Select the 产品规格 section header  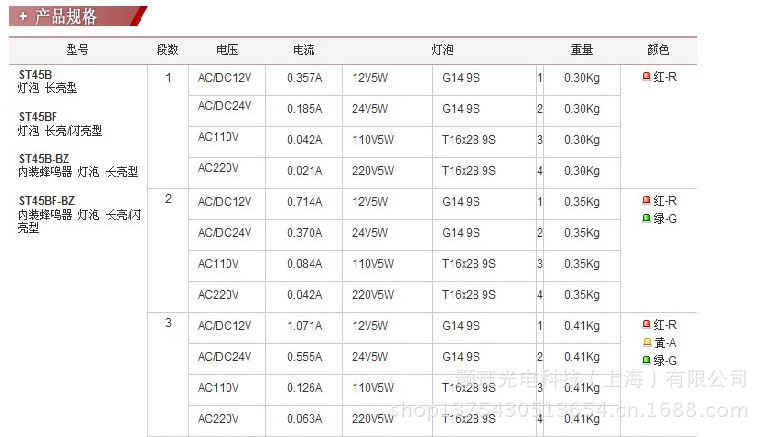[x=66, y=17]
